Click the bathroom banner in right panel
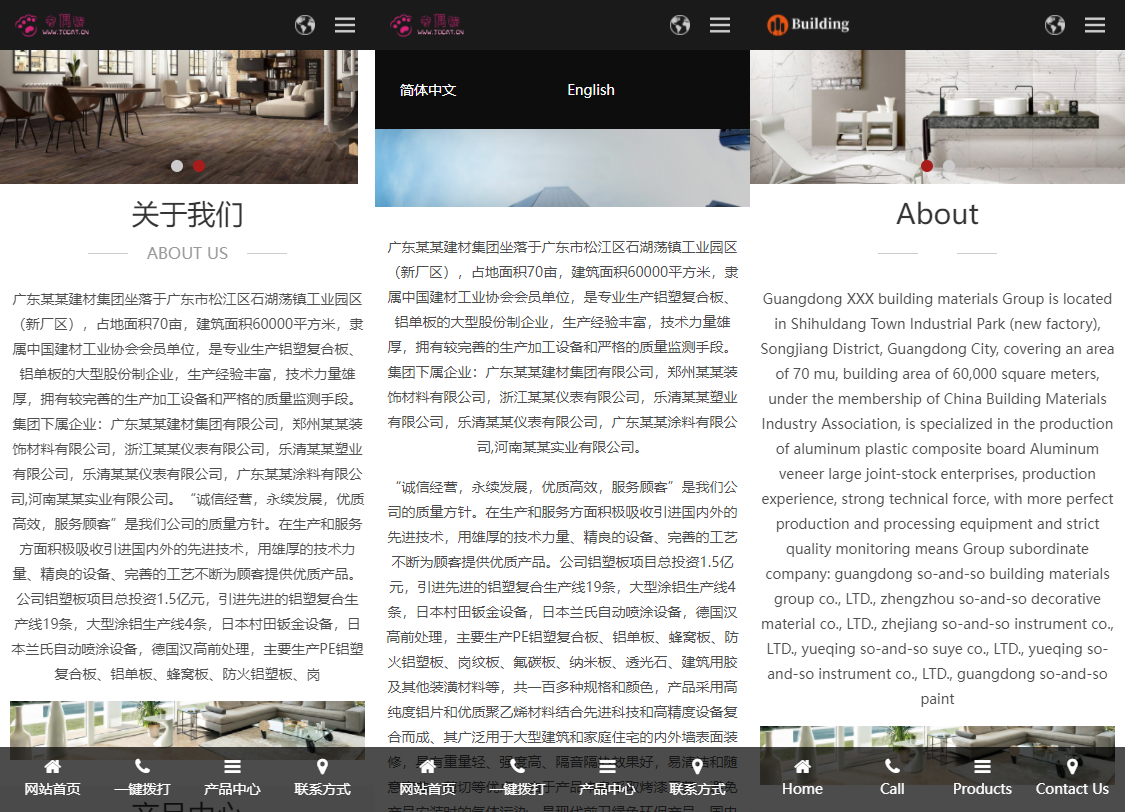The width and height of the screenshot is (1125, 812). (x=937, y=117)
